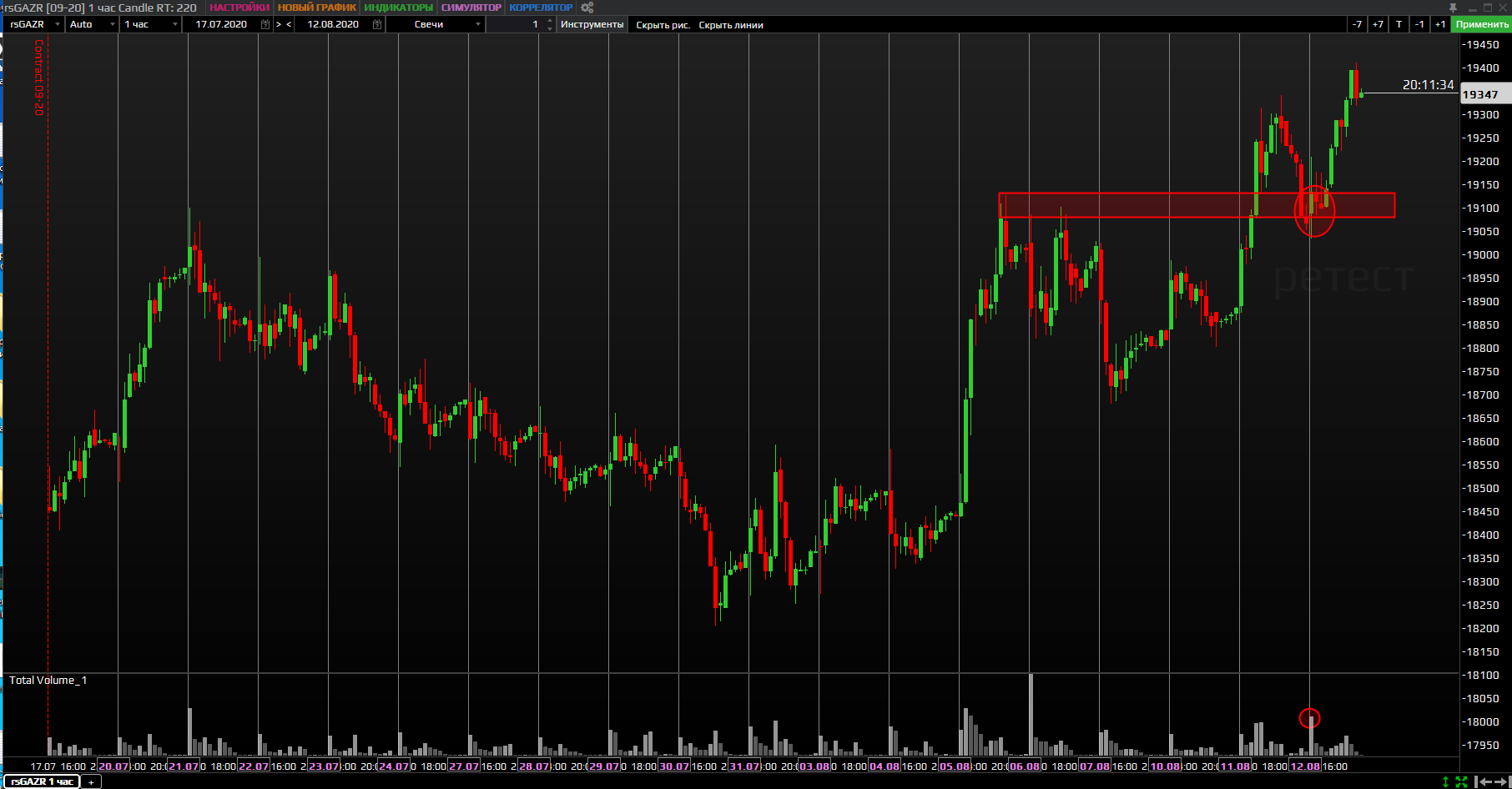Viewport: 1512px width, 789px height.
Task: Click the current price label 19347
Action: click(1484, 94)
